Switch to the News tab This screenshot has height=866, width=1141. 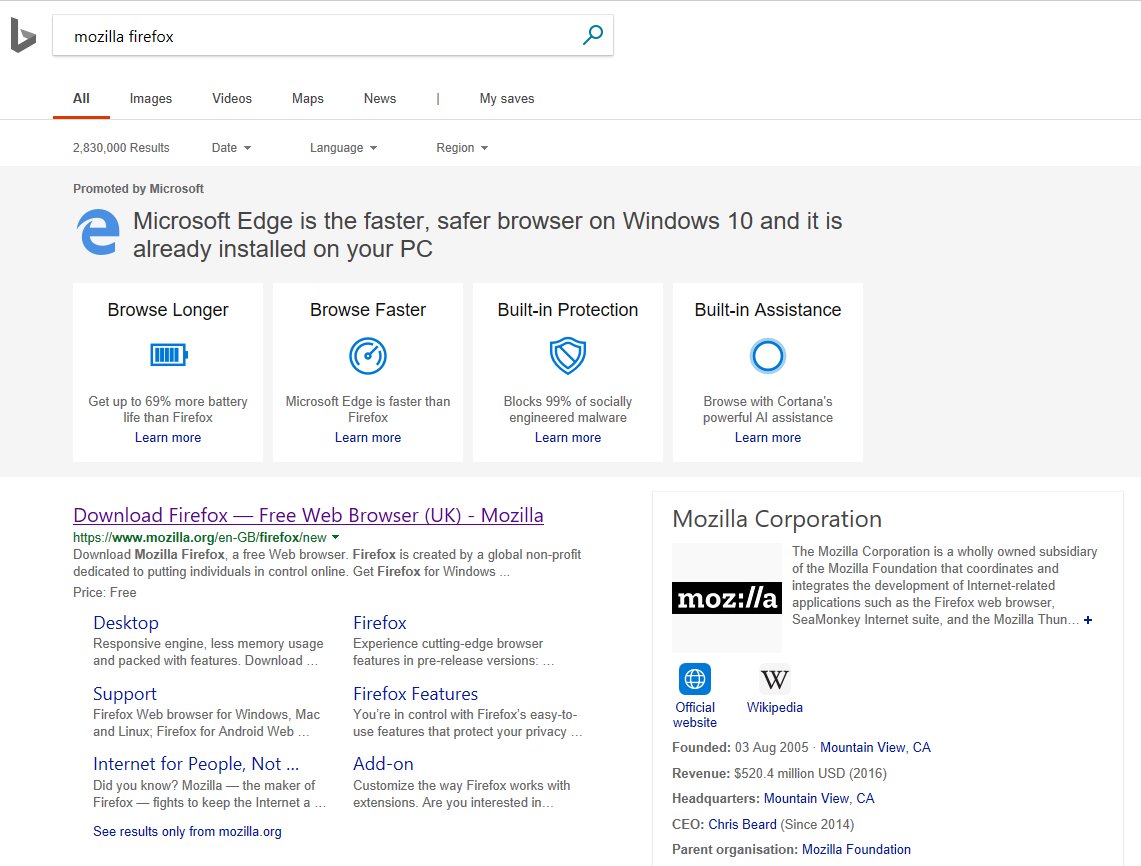[x=380, y=99]
